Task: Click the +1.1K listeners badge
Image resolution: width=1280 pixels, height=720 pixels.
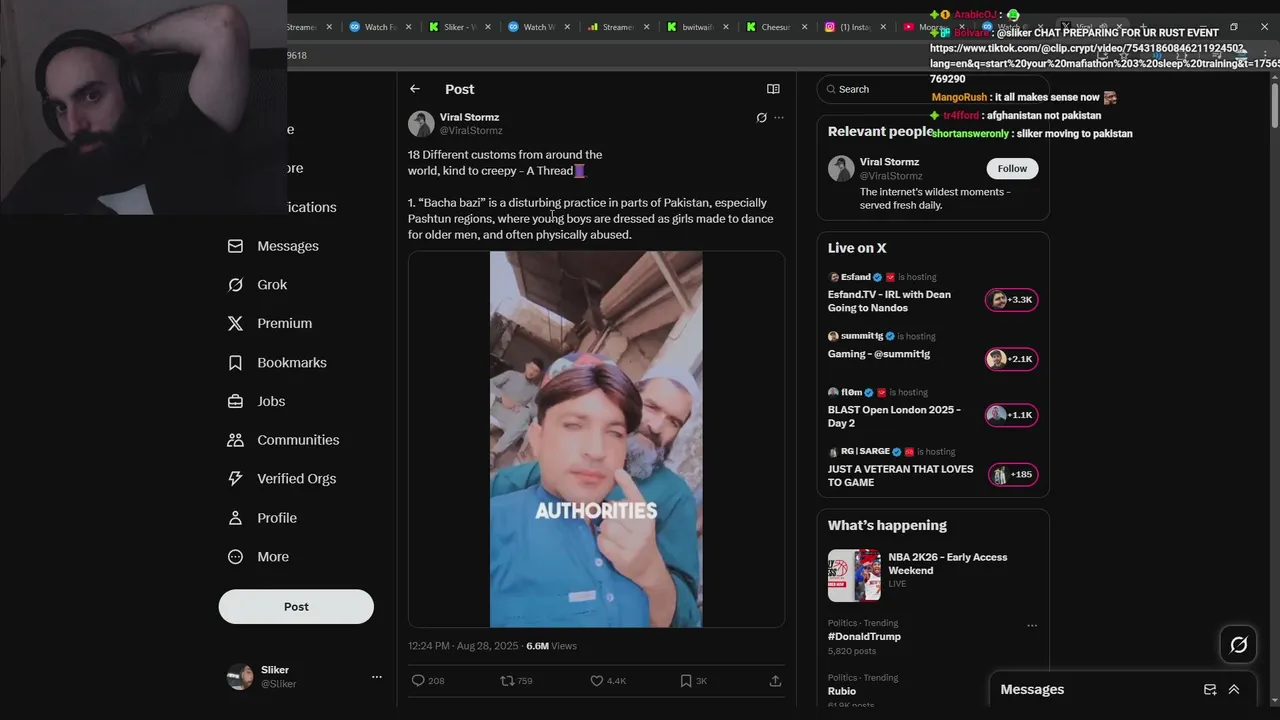Action: click(1011, 415)
